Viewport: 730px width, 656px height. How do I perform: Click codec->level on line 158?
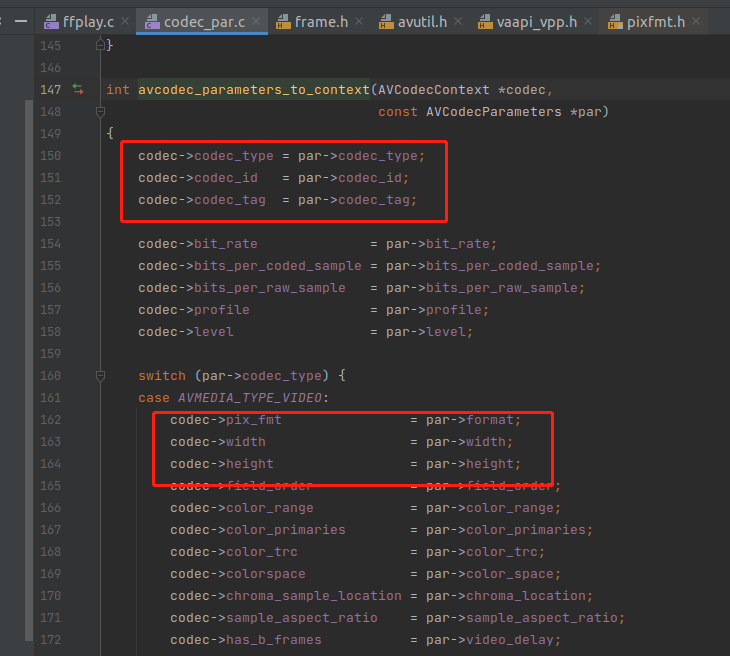tap(186, 331)
